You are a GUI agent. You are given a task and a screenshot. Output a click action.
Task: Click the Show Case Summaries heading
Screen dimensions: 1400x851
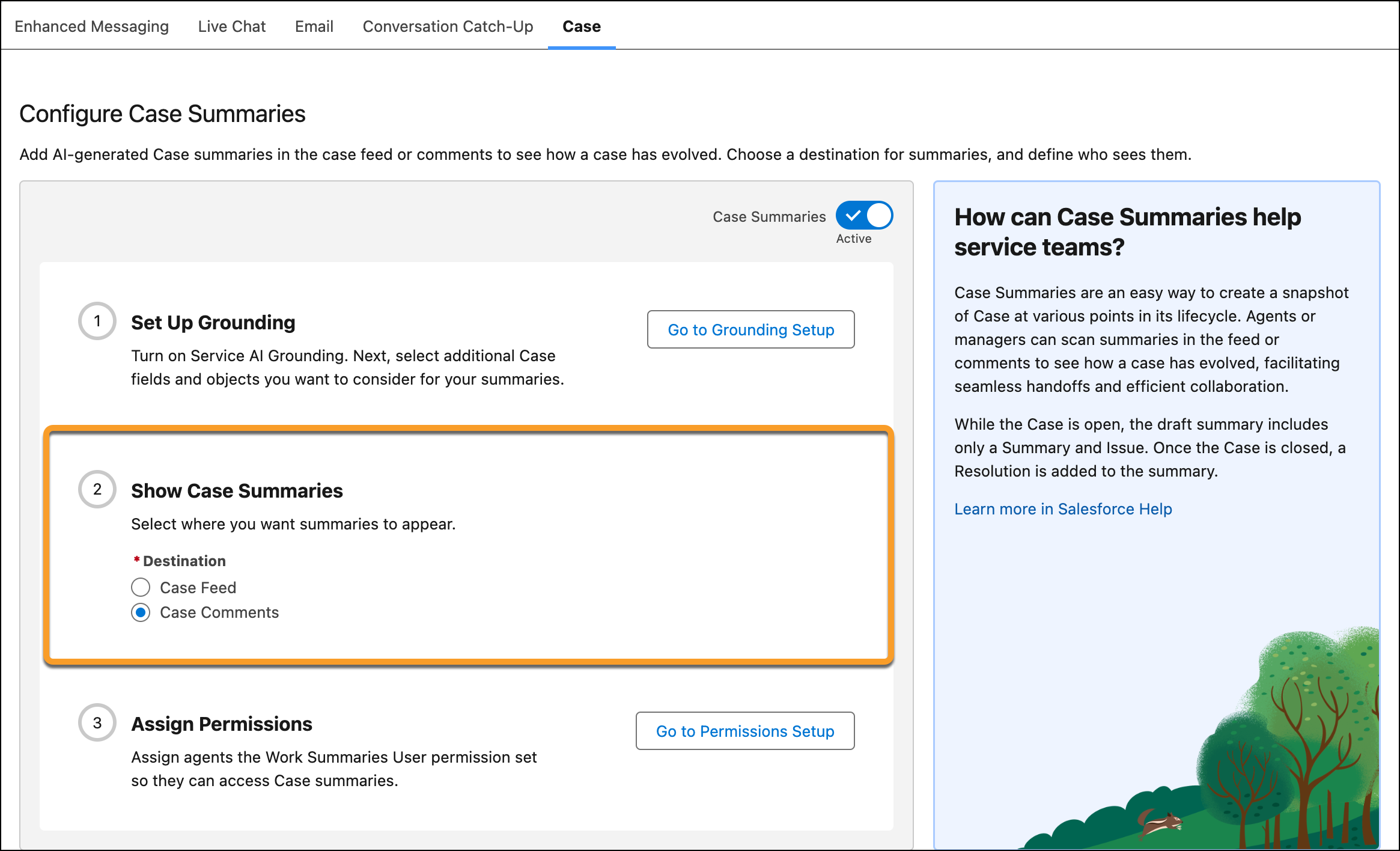tap(237, 491)
